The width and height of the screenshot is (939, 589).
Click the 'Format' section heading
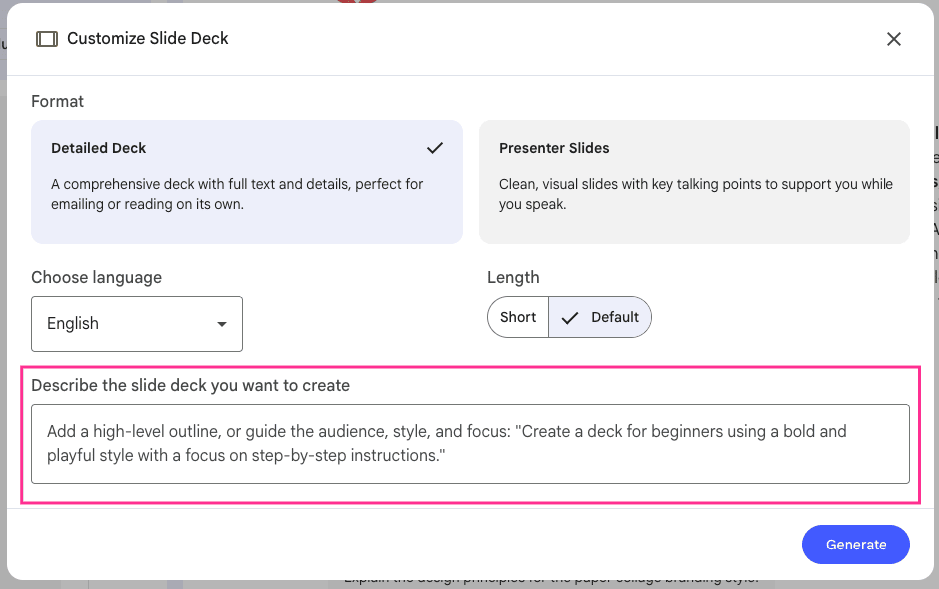pos(57,101)
